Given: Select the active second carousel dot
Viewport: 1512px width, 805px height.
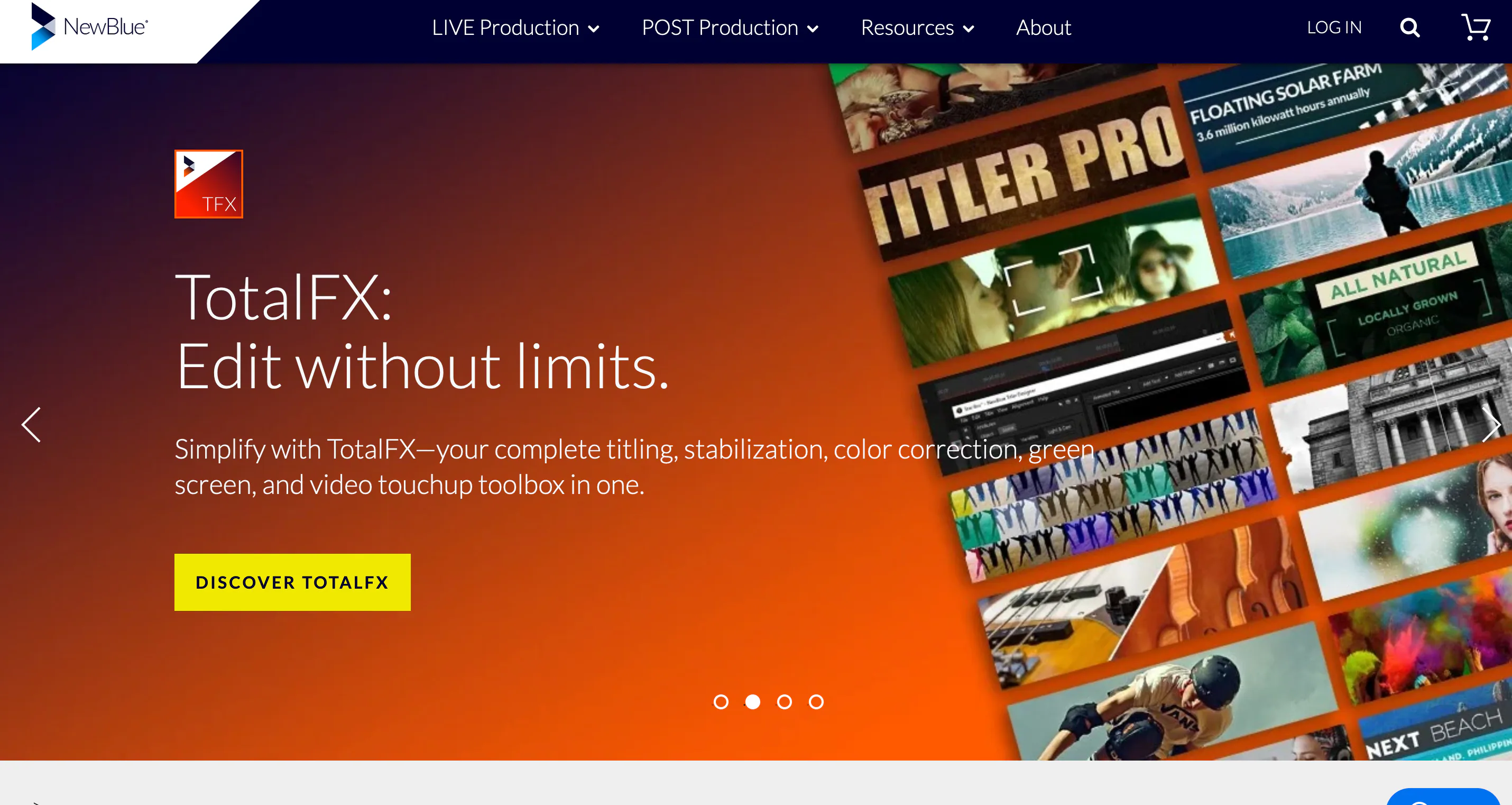Looking at the screenshot, I should pyautogui.click(x=752, y=702).
